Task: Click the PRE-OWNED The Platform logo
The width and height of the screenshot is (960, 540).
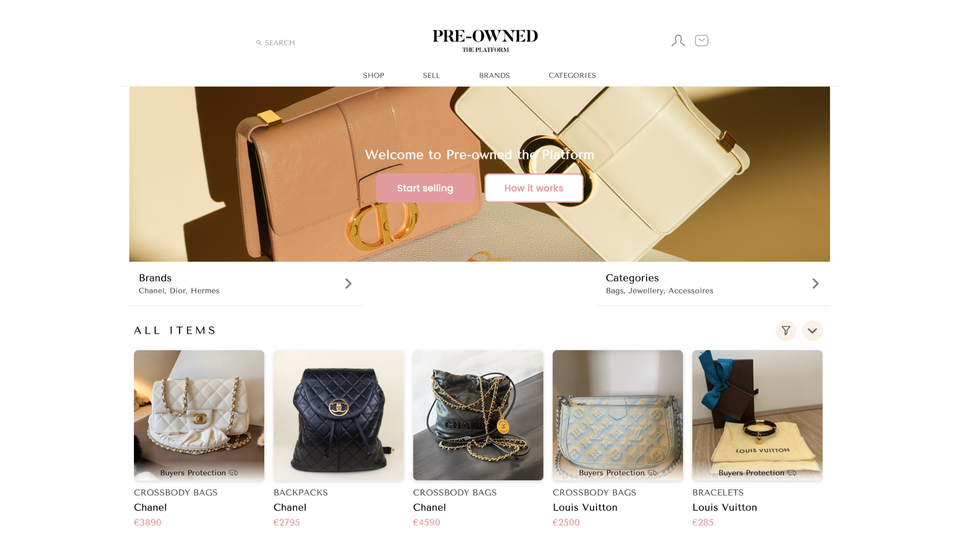Action: [485, 40]
